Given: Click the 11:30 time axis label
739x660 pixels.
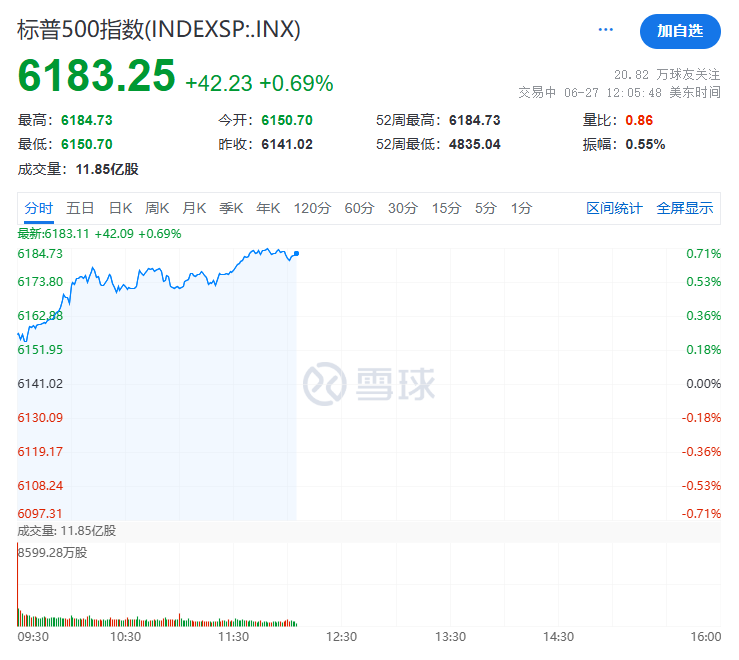Looking at the screenshot, I should point(233,637).
